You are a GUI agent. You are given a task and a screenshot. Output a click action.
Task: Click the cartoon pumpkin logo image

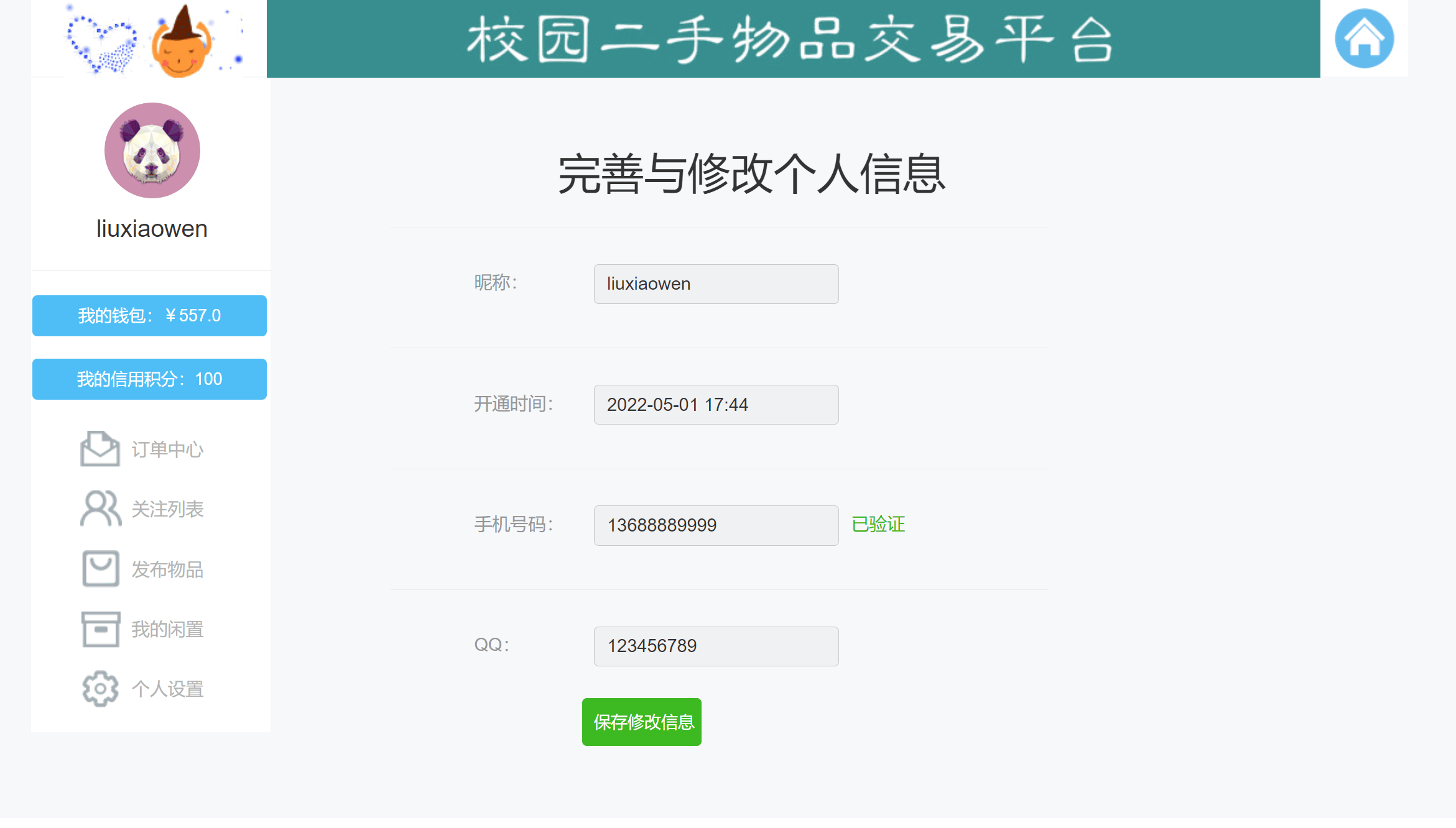[x=181, y=41]
